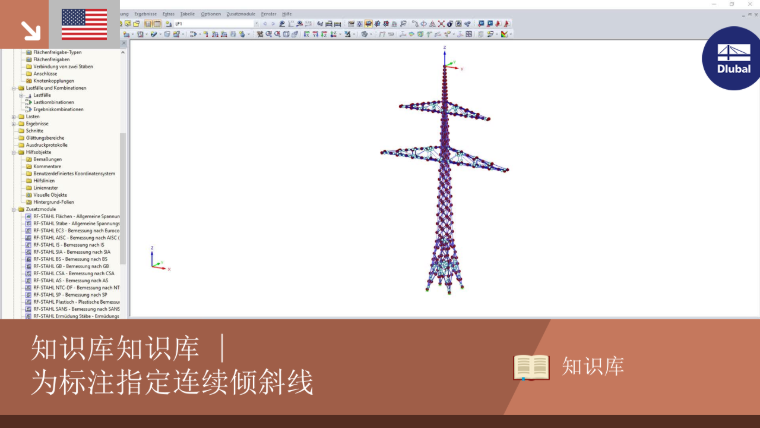This screenshot has height=428, width=760.
Task: Open the Tabelle menu
Action: pos(187,14)
